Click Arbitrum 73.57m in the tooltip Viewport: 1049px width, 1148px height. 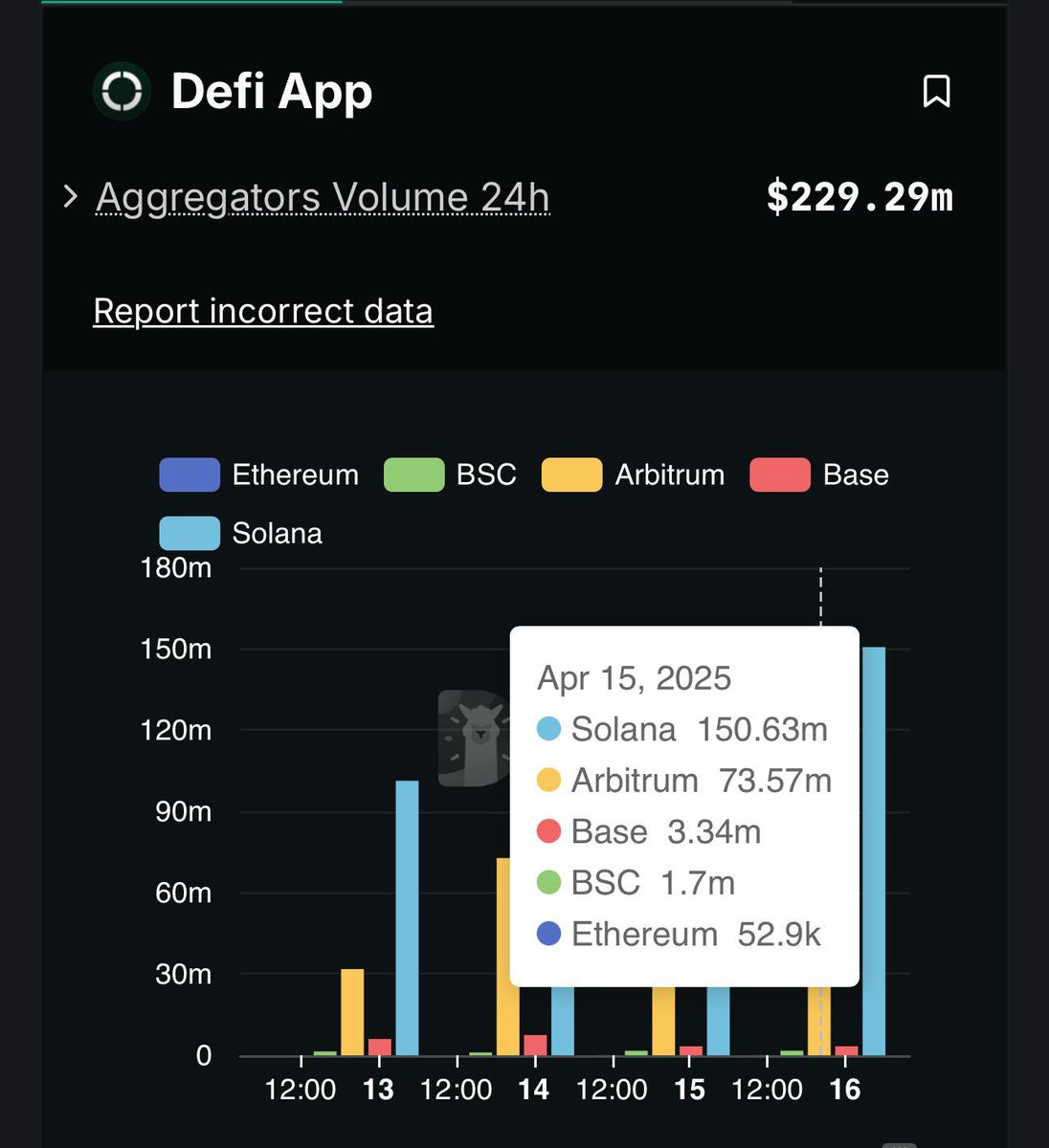(684, 781)
